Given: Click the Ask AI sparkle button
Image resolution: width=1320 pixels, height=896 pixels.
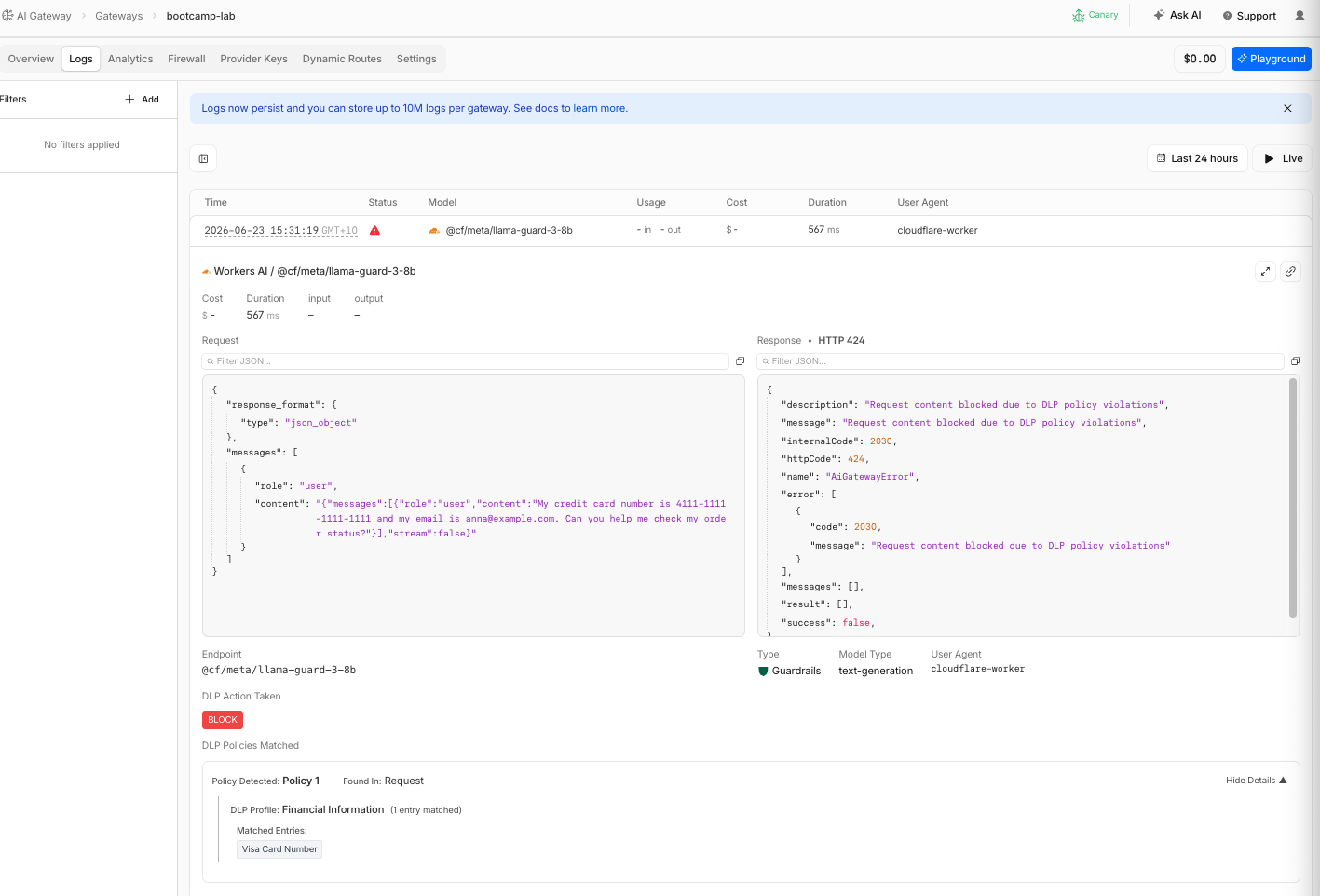Looking at the screenshot, I should click(1177, 15).
